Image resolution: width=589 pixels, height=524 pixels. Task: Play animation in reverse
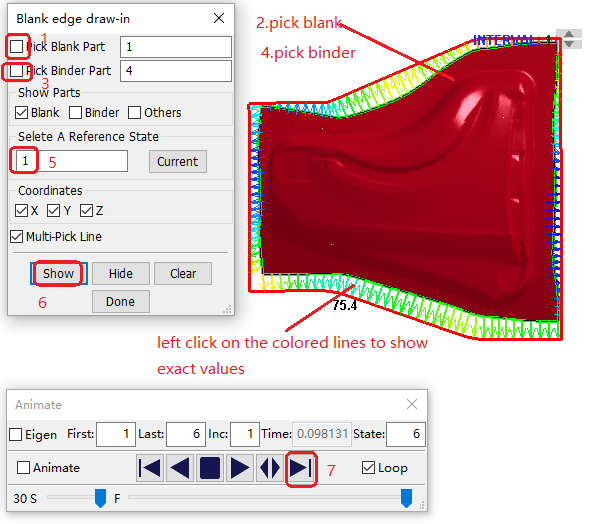pos(180,468)
